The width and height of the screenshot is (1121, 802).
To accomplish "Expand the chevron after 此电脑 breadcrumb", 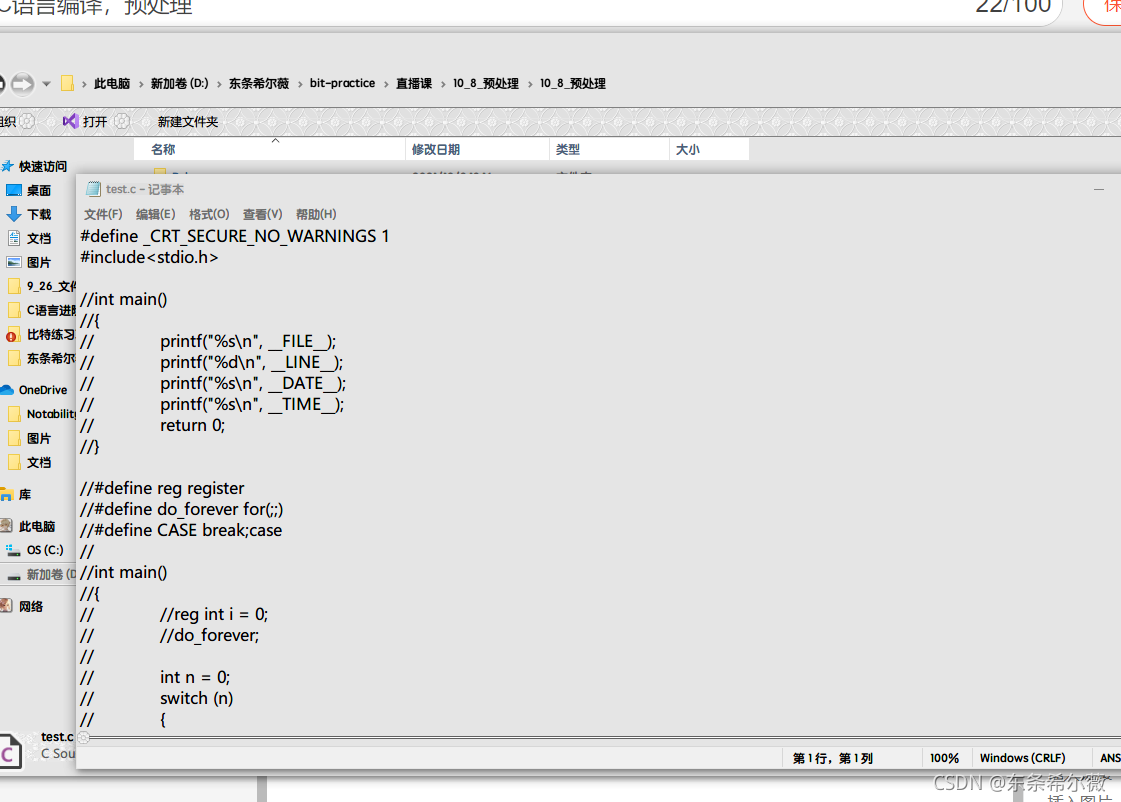I will tap(141, 84).
